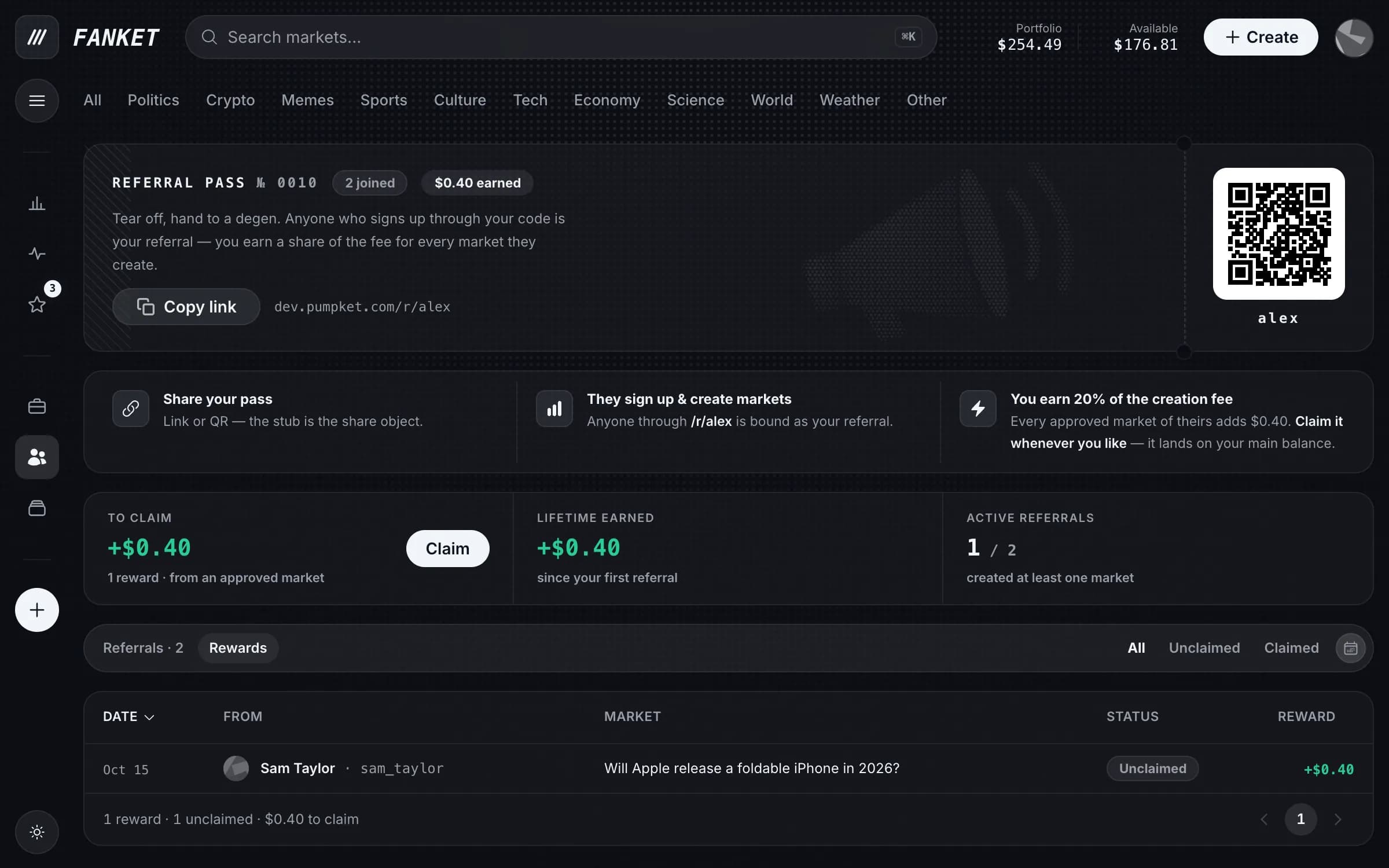Switch to the Referrals · 2 tab
The width and height of the screenshot is (1389, 868).
pos(143,648)
